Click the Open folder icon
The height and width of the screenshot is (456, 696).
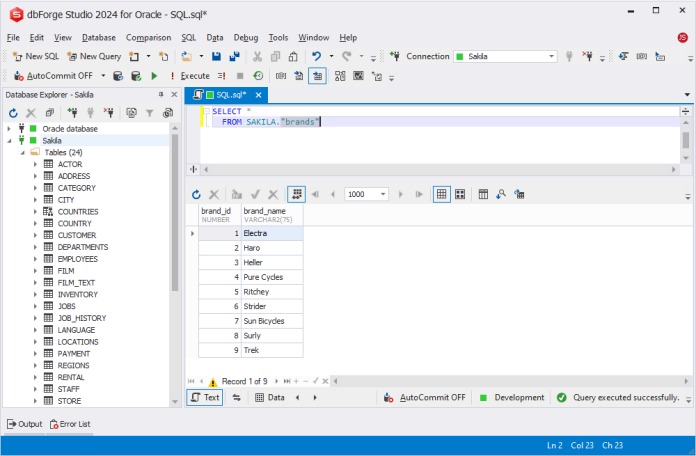click(x=187, y=56)
